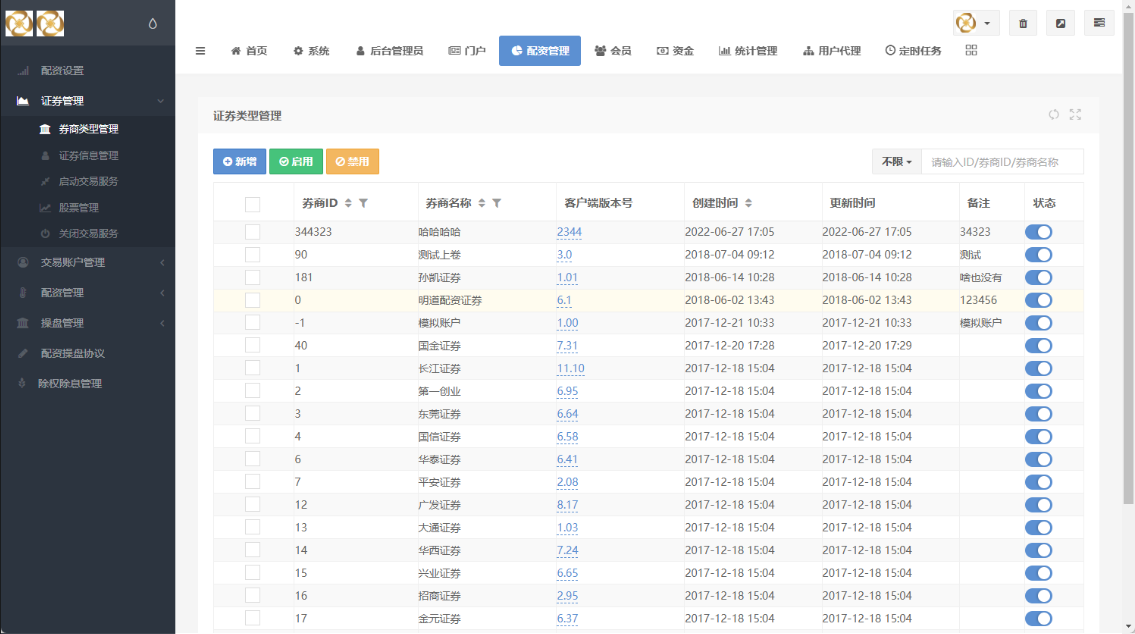Toggle status switch for 明道配资证券 row
This screenshot has height=634, width=1135.
coord(1038,300)
